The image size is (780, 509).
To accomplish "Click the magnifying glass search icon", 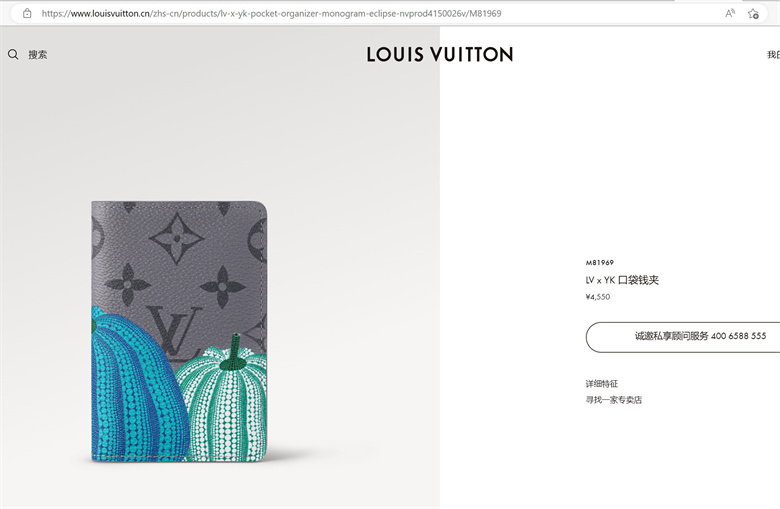I will pyautogui.click(x=13, y=54).
